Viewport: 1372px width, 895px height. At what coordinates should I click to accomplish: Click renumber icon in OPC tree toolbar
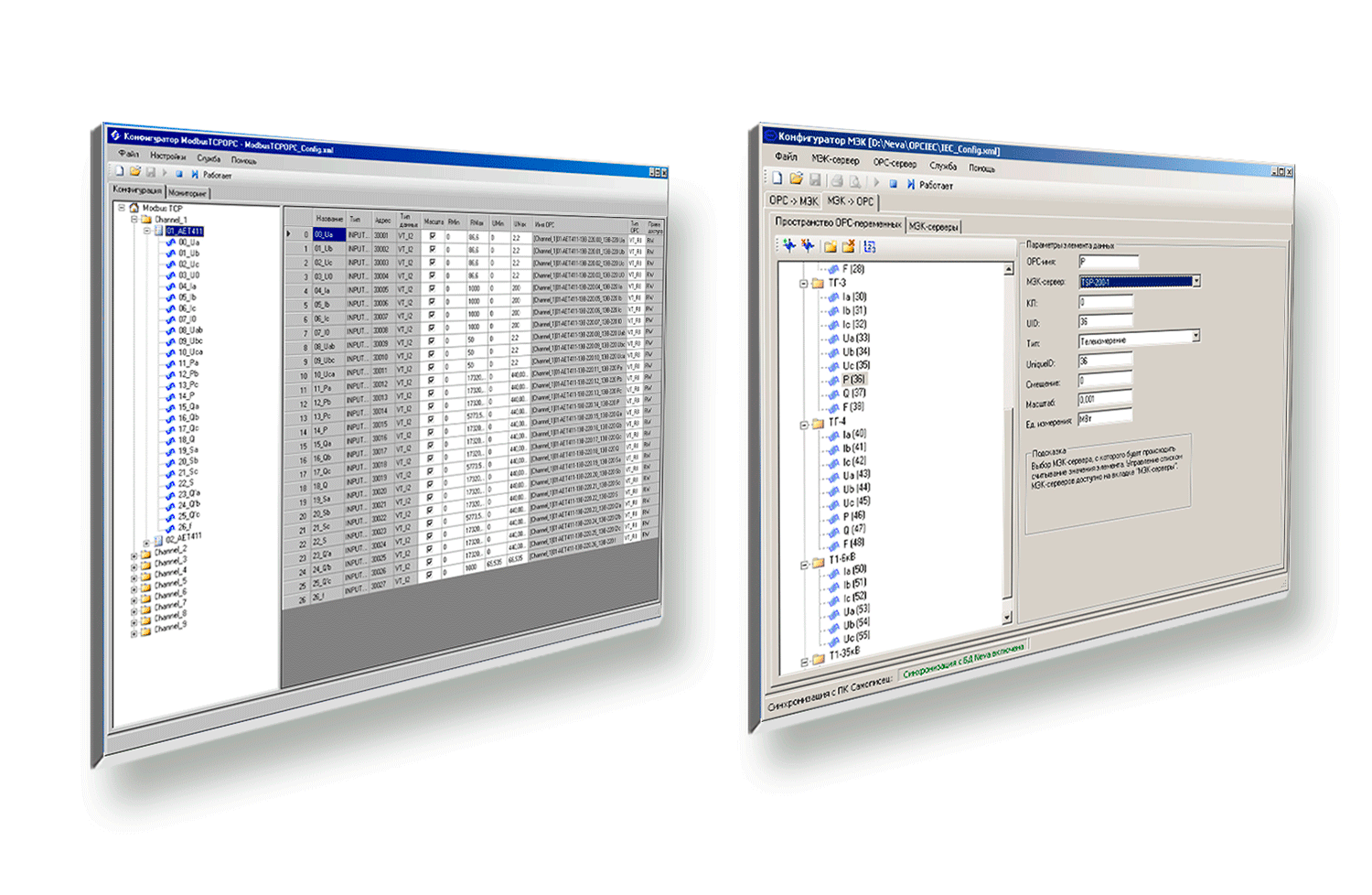(869, 246)
